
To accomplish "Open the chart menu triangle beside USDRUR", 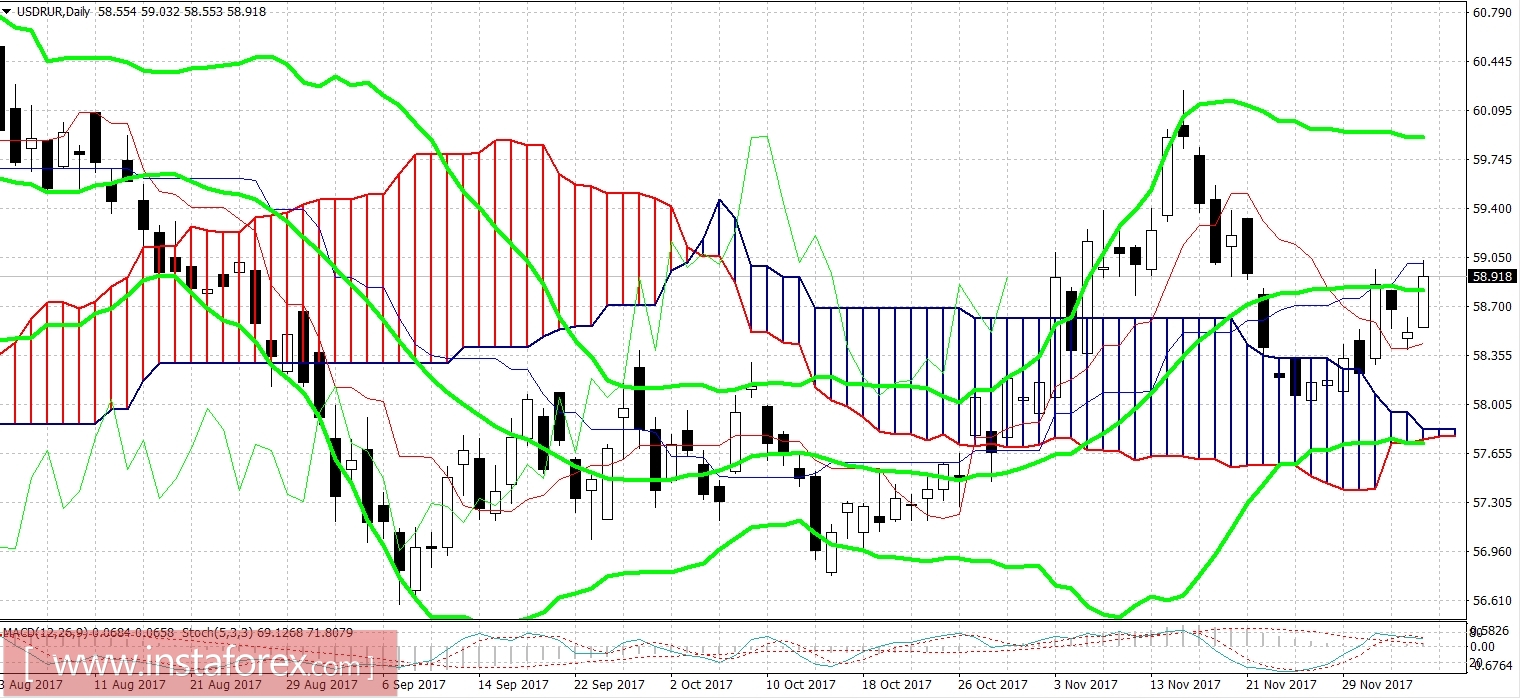I will (x=7, y=9).
